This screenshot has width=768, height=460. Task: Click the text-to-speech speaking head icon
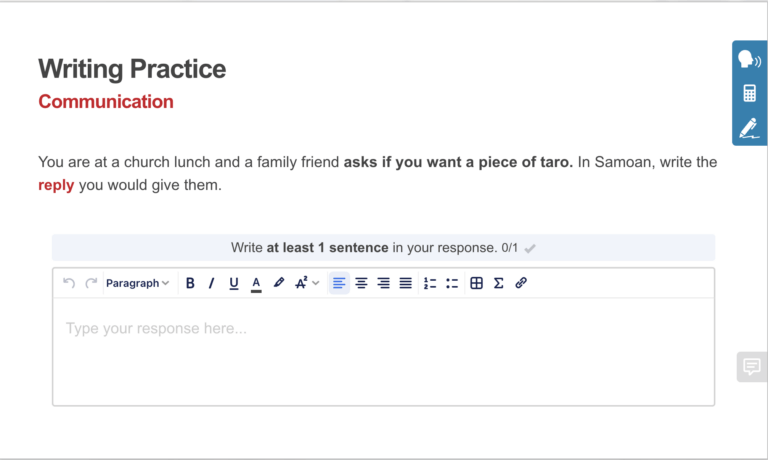tap(749, 60)
